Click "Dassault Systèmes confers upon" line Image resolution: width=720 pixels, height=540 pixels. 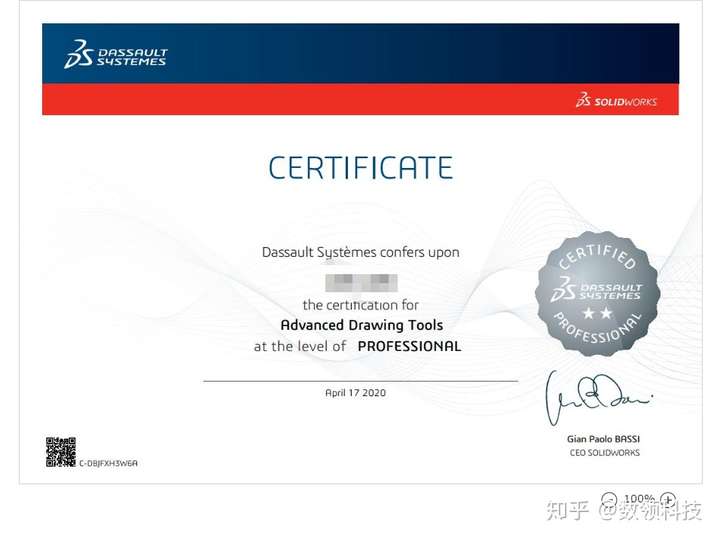point(360,253)
